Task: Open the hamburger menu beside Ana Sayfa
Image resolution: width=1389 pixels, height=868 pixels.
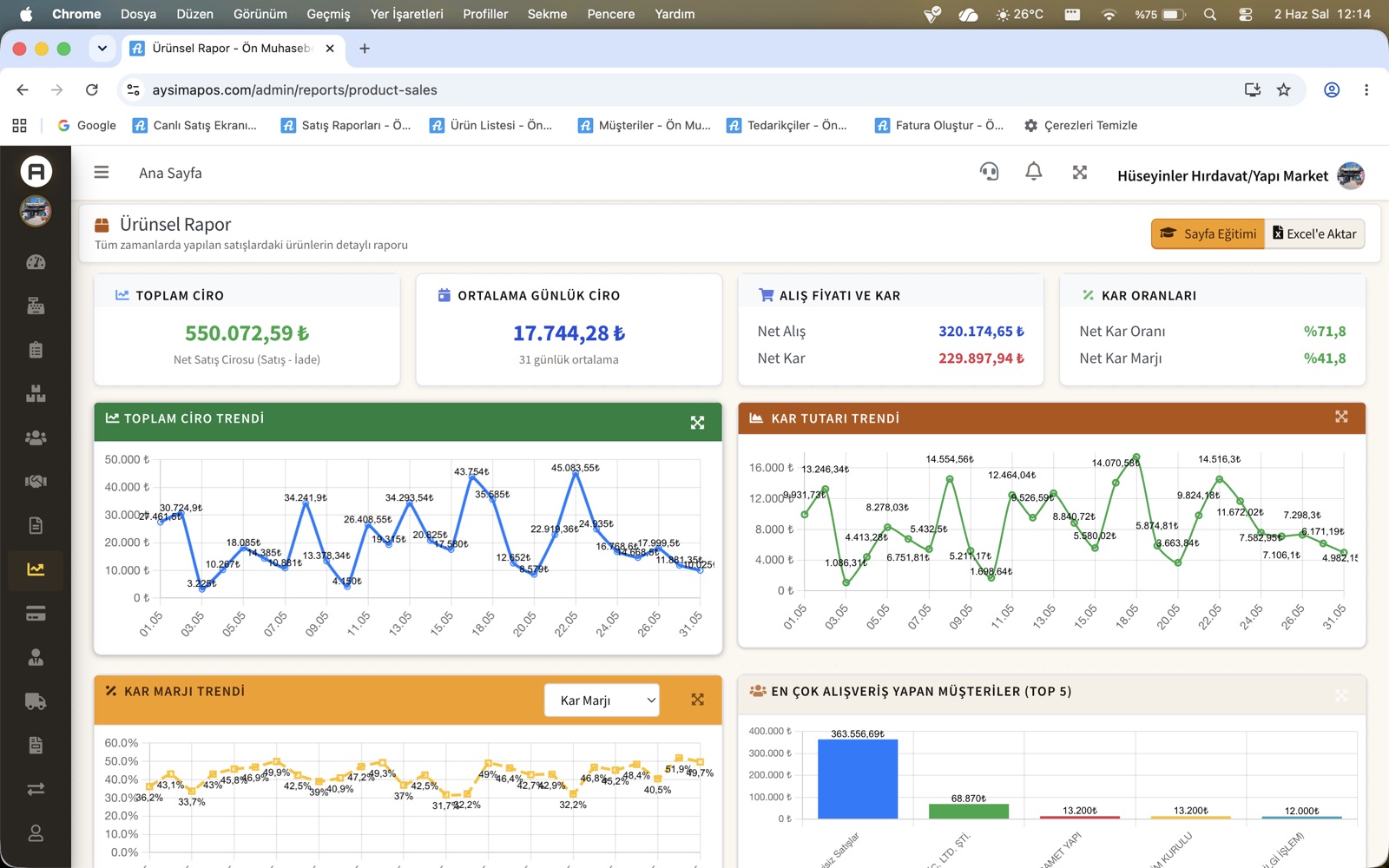Action: coord(102,173)
